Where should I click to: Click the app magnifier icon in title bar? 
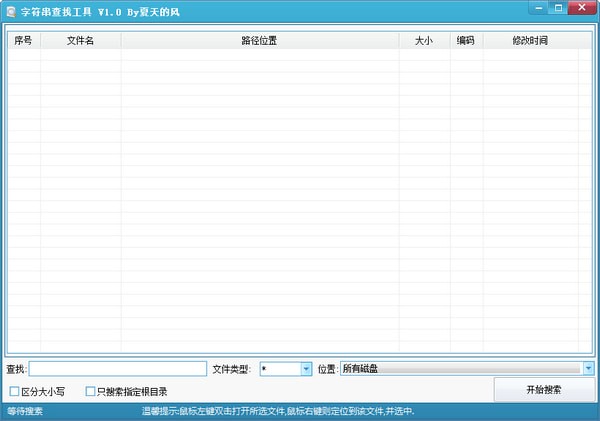11,11
